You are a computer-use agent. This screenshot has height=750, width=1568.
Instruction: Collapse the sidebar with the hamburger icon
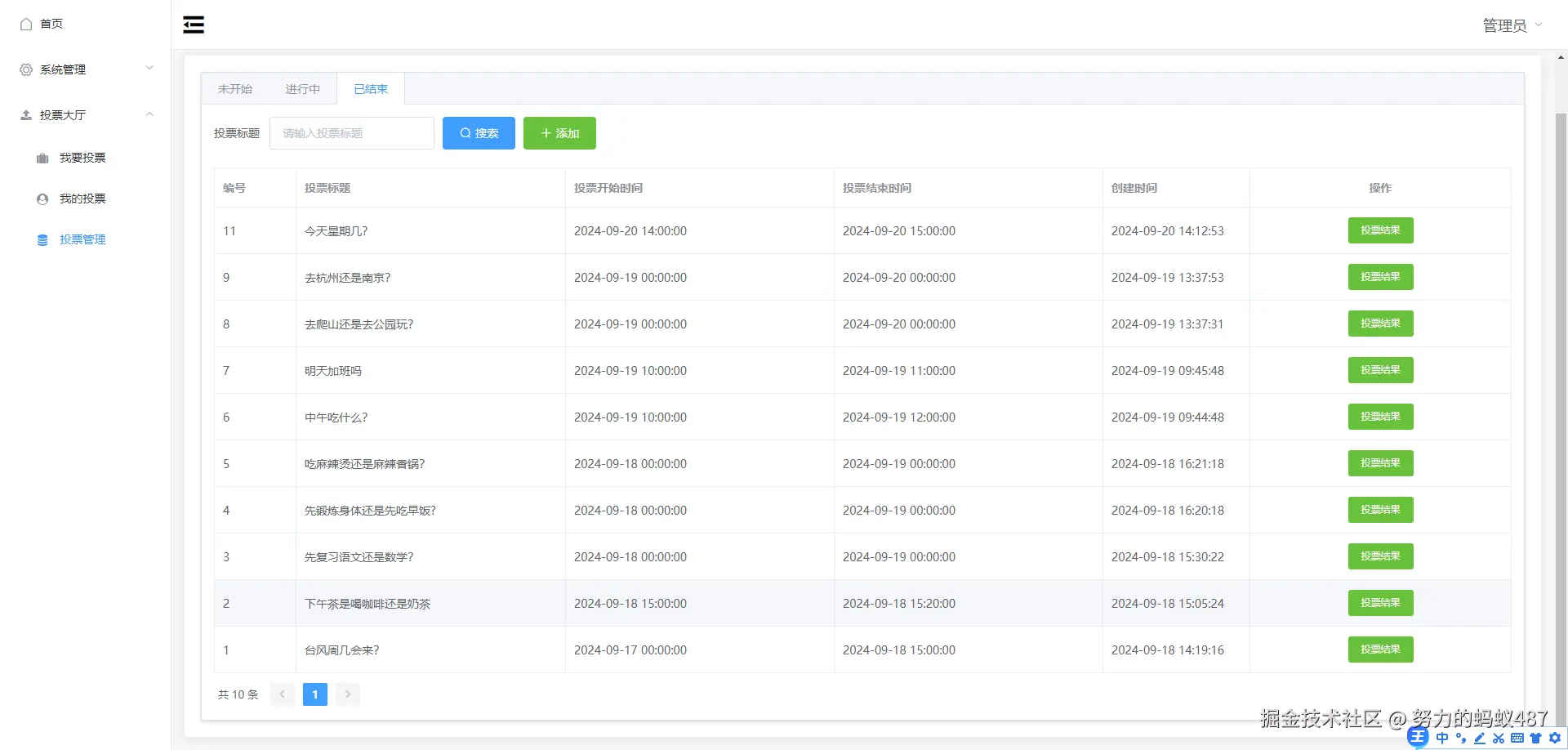[194, 25]
